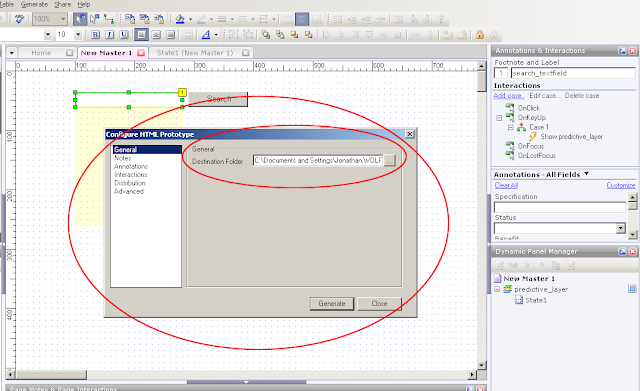This screenshot has height=391, width=640.
Task: Open the Generate menu
Action: (34, 4)
